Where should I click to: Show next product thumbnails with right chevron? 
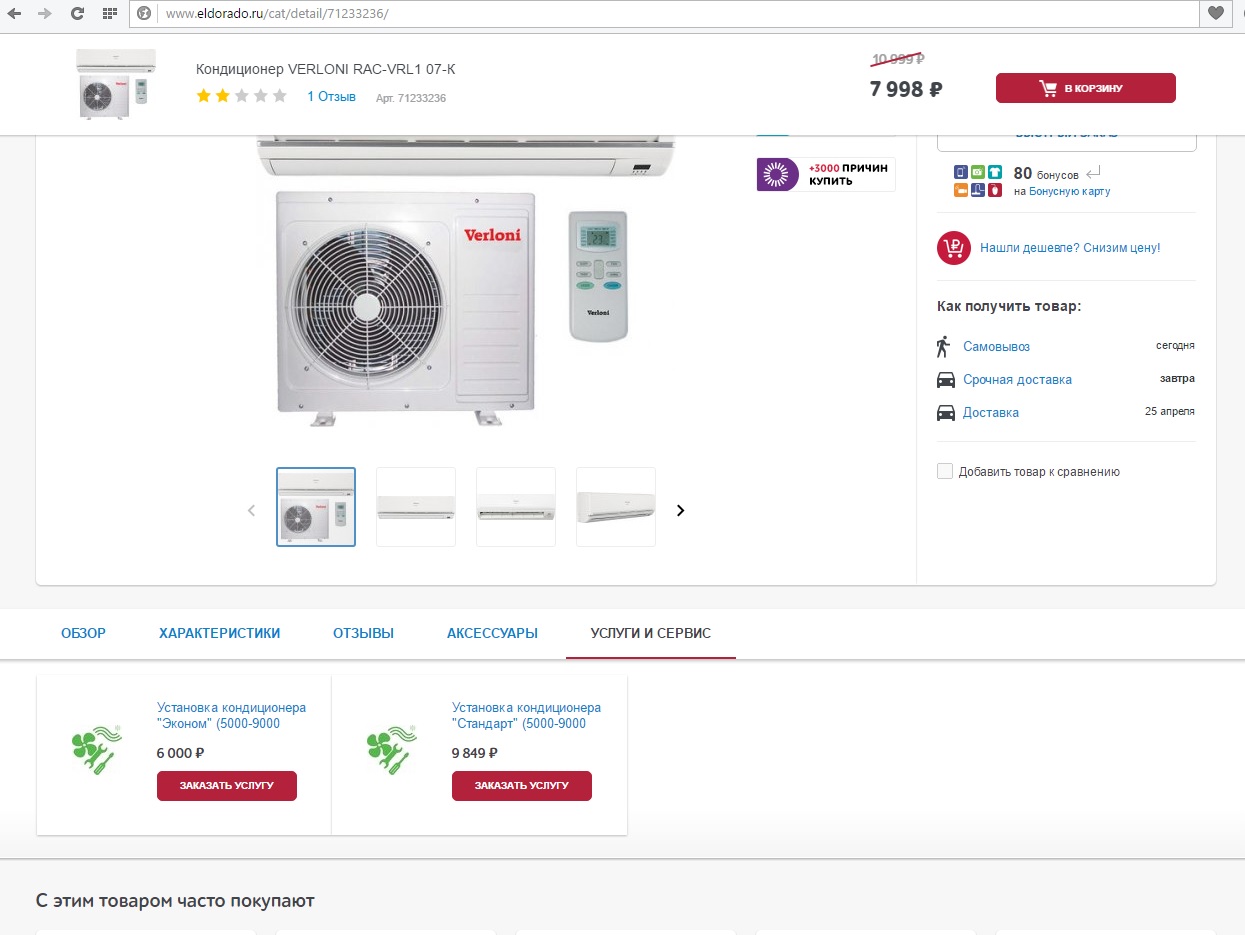(681, 510)
